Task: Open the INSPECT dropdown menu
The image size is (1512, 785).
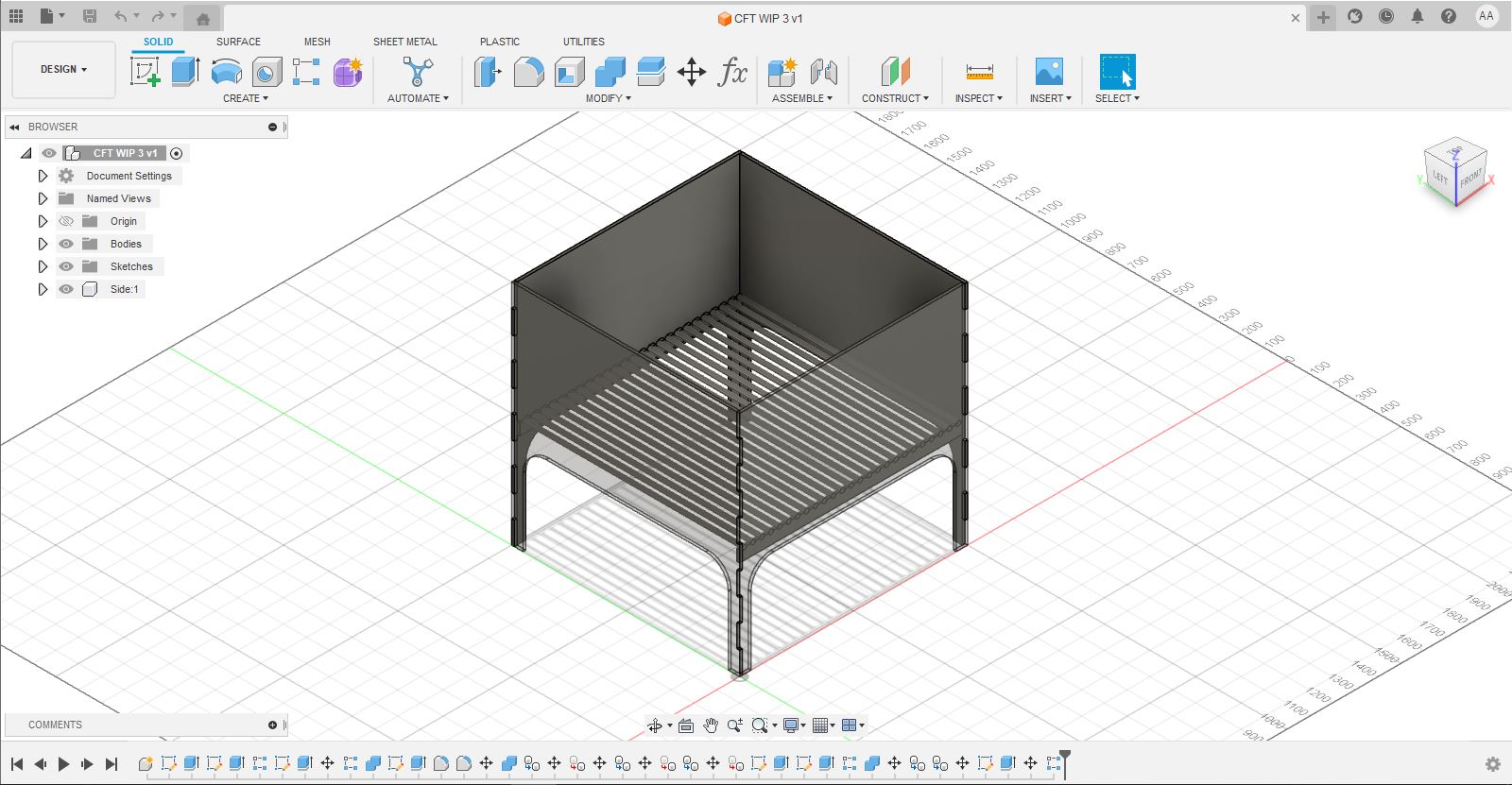Action: tap(979, 98)
